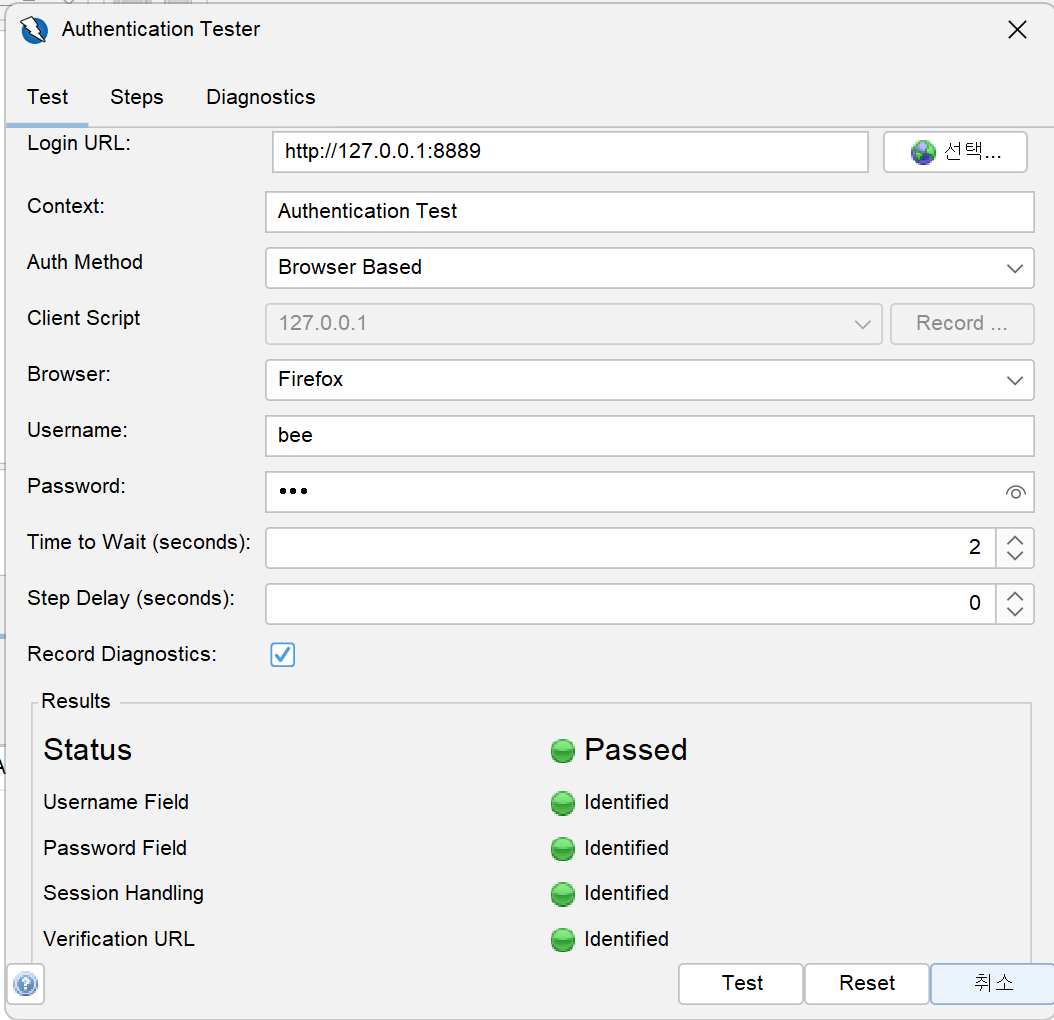This screenshot has height=1020, width=1054.
Task: Click green indicator beside Verification URL
Action: click(x=563, y=940)
